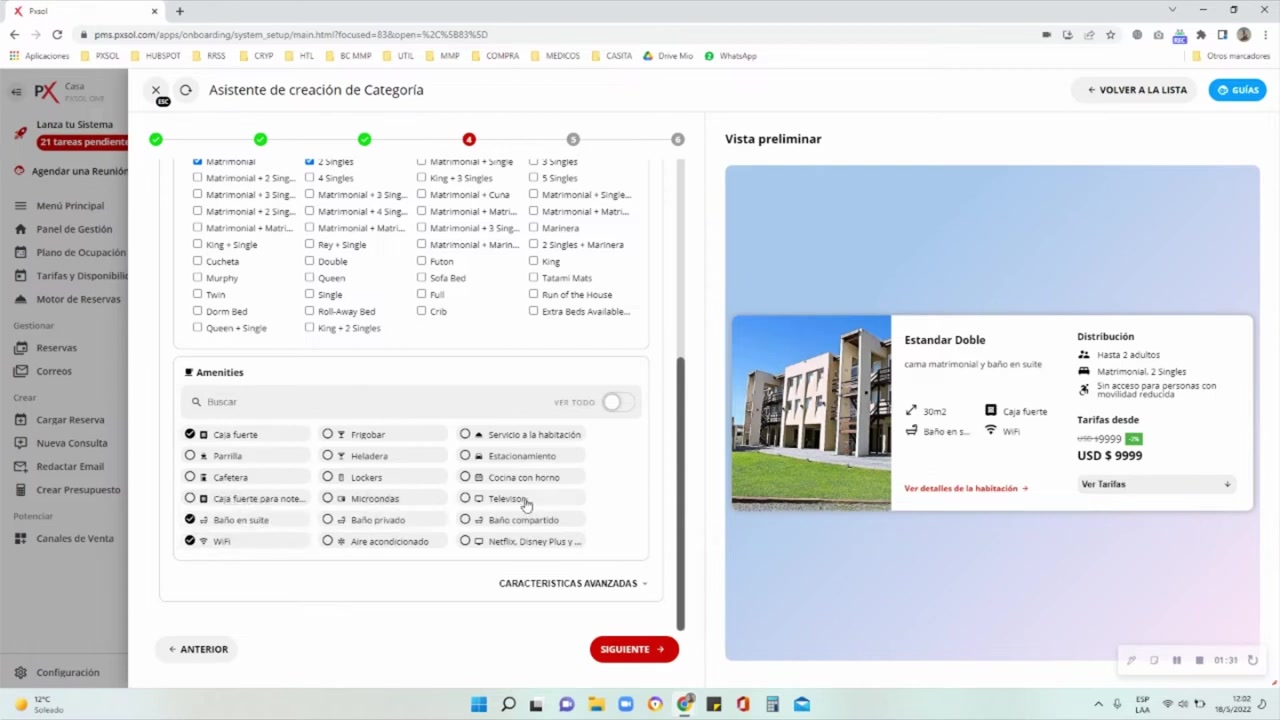Click the Windows taskbar search icon
Screen dimensions: 1280x720
pos(508,704)
